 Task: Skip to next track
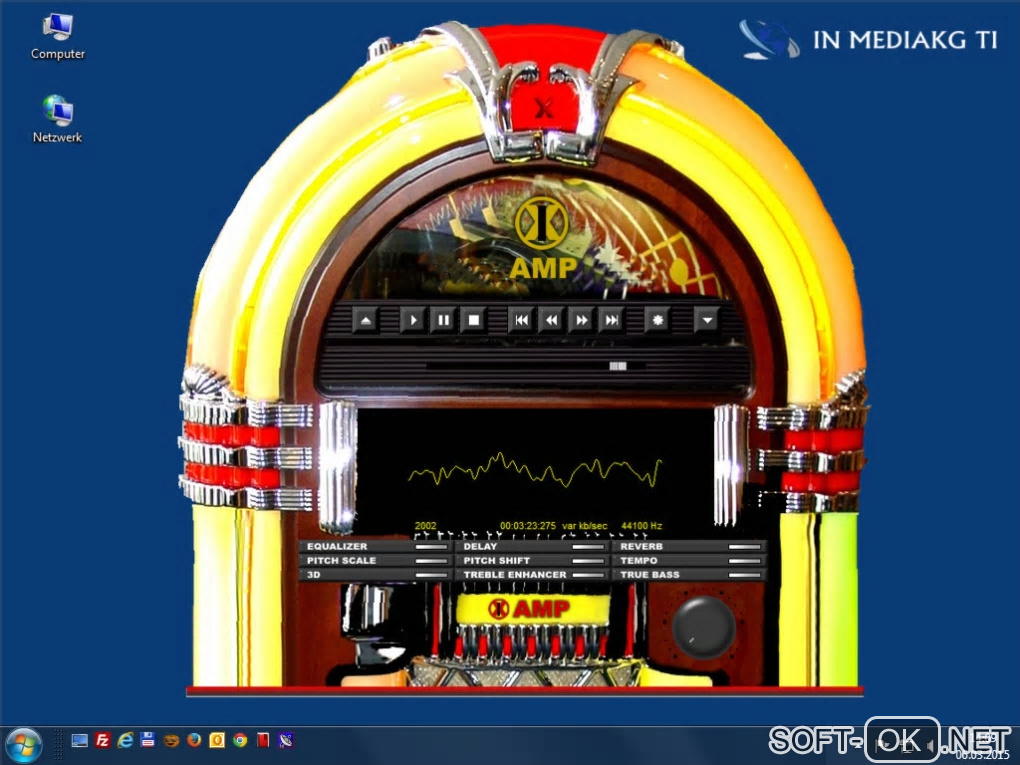(x=612, y=320)
